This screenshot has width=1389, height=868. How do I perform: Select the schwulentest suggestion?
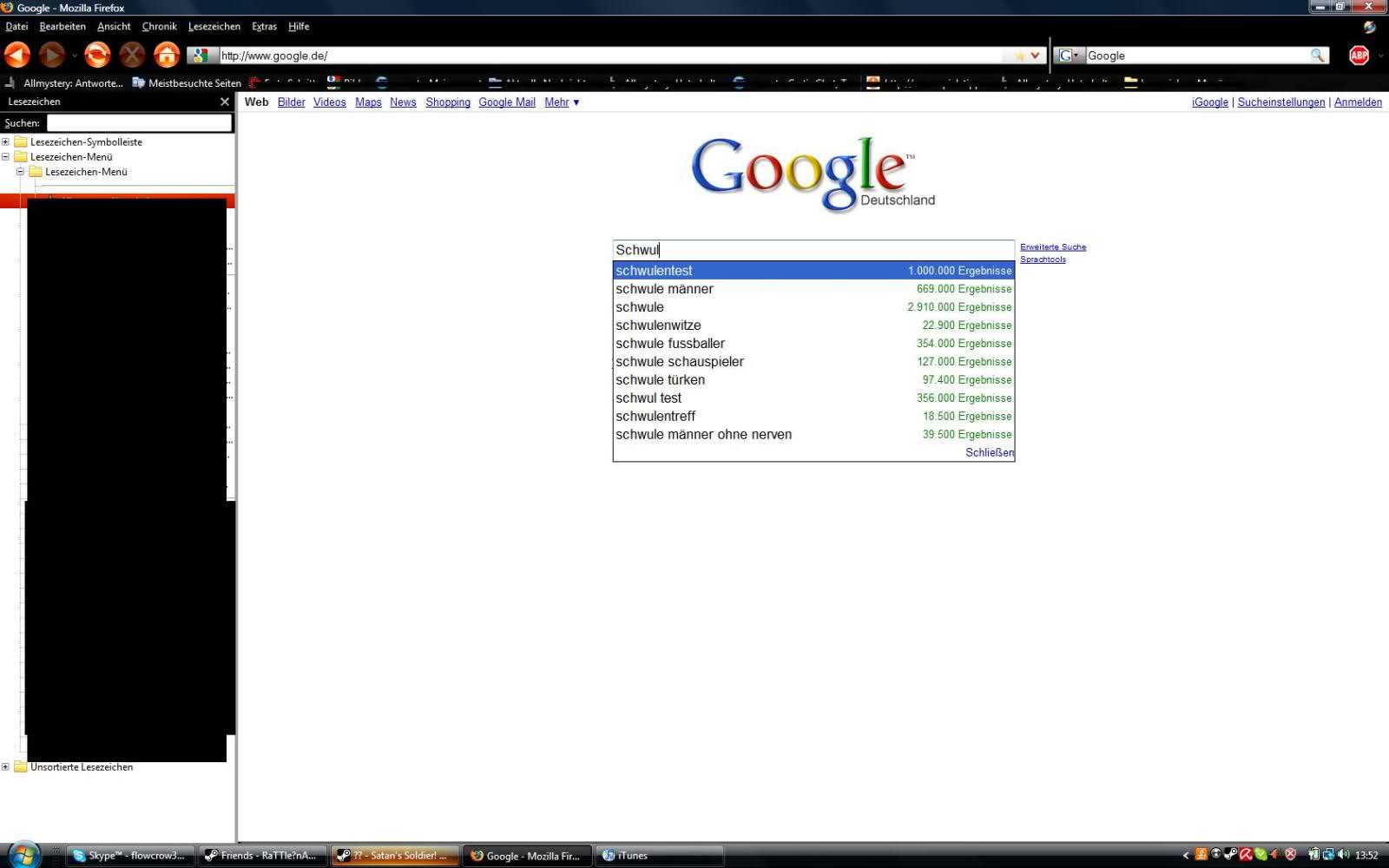(x=813, y=271)
